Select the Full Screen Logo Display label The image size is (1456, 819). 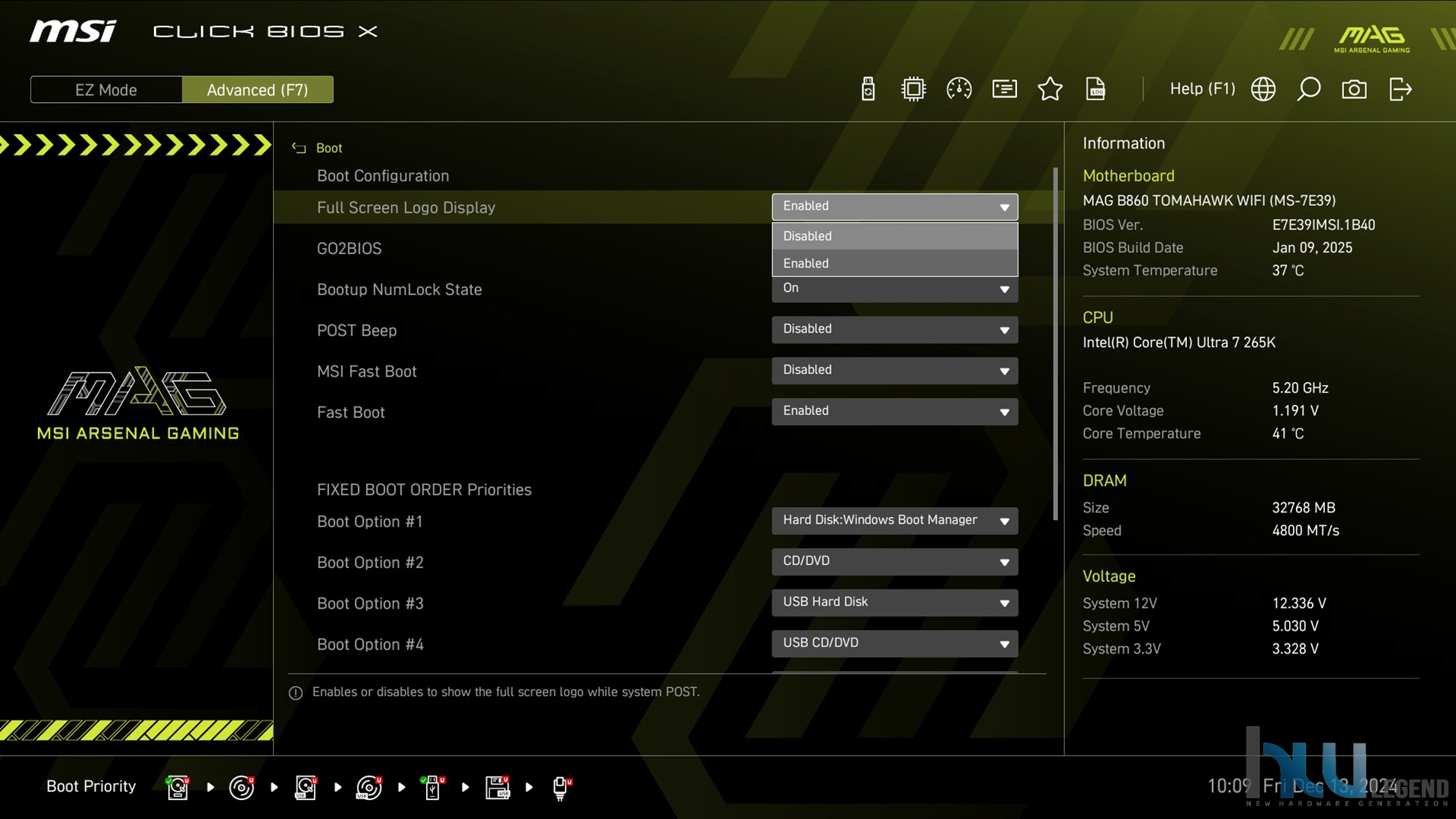point(406,207)
